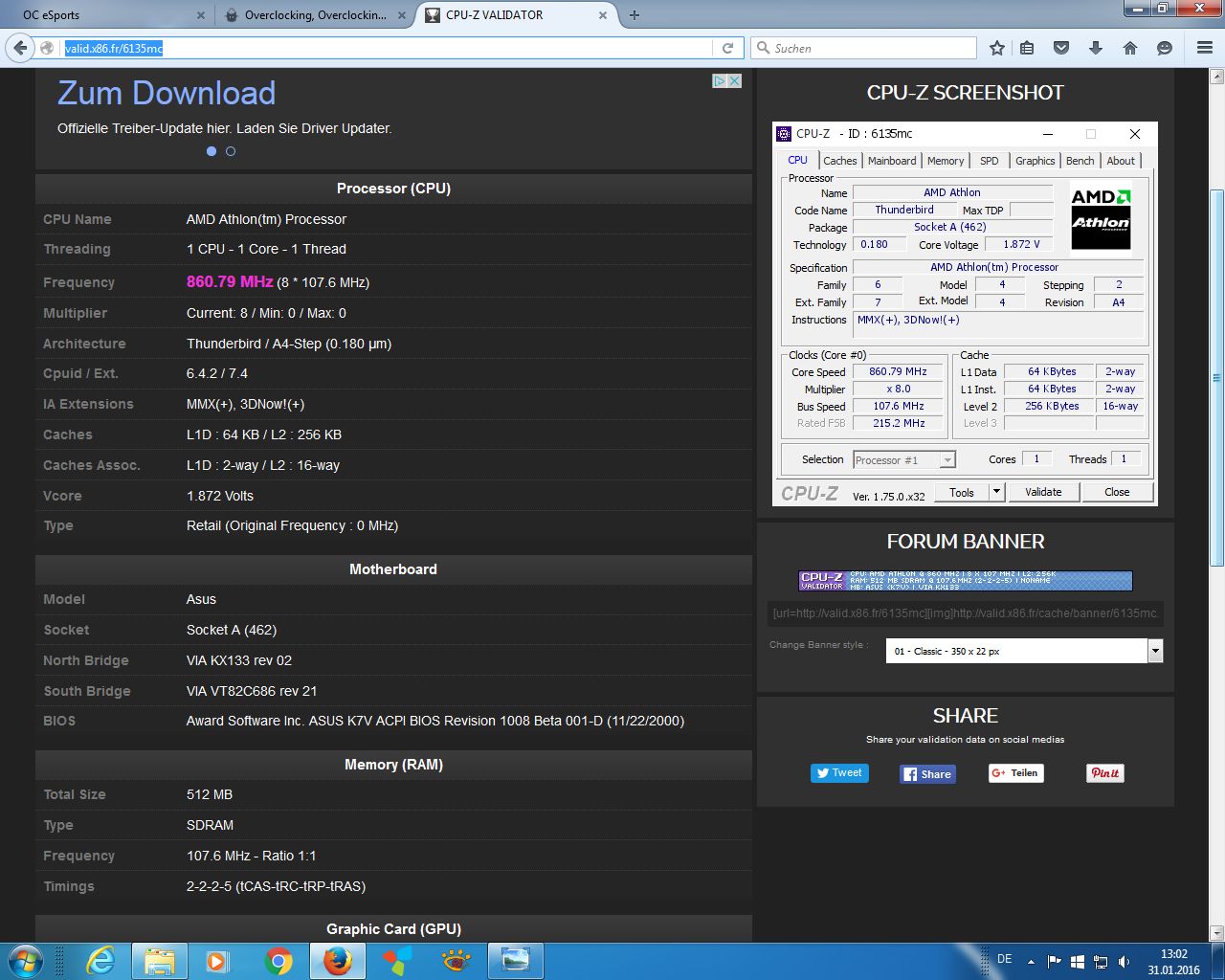Viewport: 1225px width, 980px height.
Task: Open Action Center flag in system tray
Action: pyautogui.click(x=1054, y=962)
